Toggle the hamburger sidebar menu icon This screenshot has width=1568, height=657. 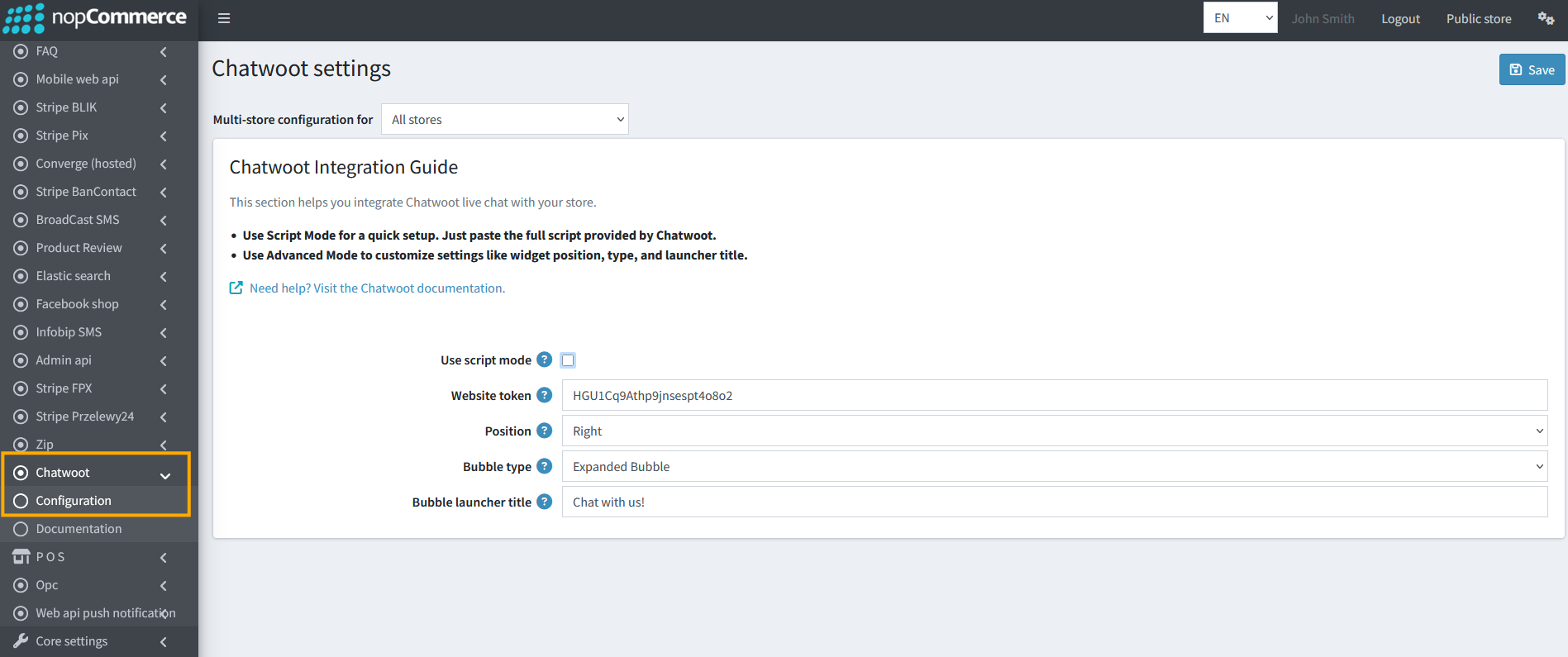tap(224, 18)
